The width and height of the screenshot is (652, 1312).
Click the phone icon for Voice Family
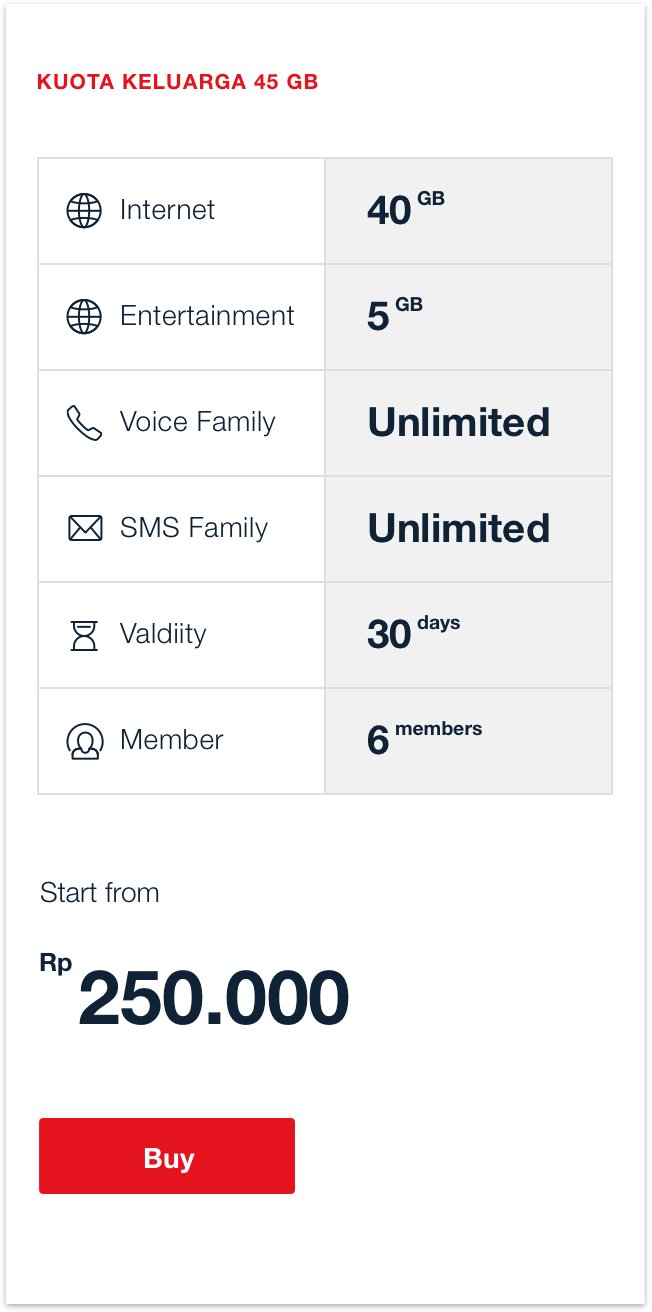click(x=84, y=423)
